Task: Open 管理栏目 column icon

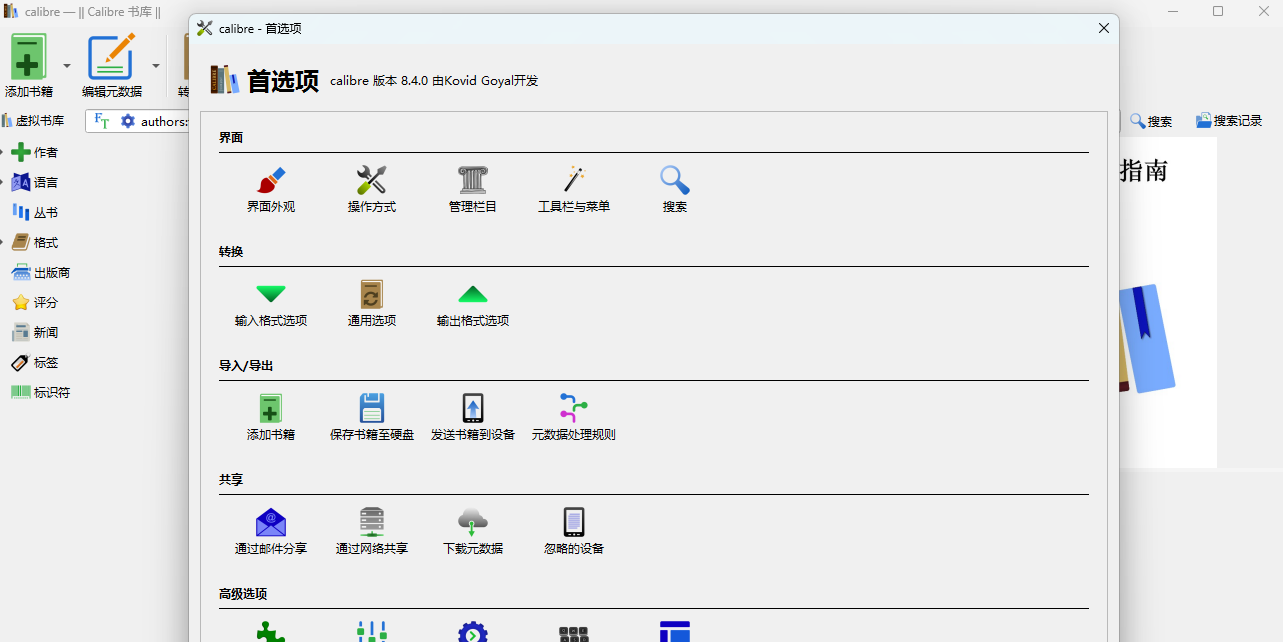Action: (473, 181)
